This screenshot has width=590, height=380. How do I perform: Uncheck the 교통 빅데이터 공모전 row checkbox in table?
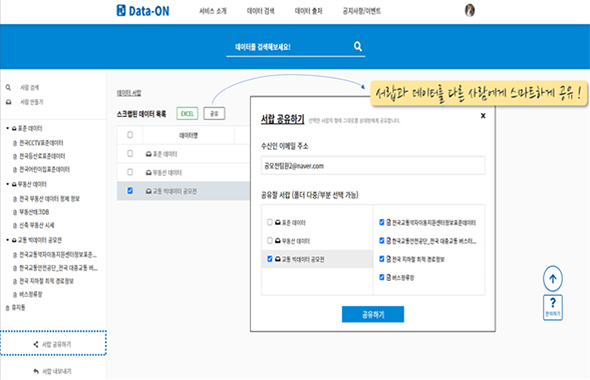click(130, 191)
